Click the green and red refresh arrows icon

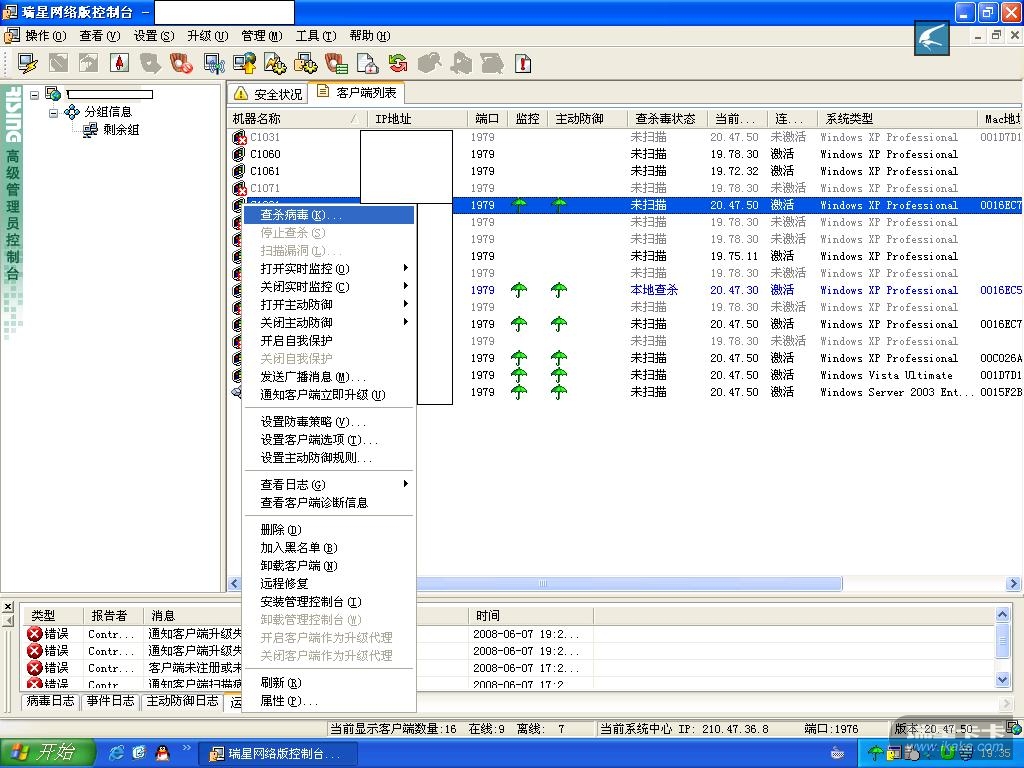398,63
